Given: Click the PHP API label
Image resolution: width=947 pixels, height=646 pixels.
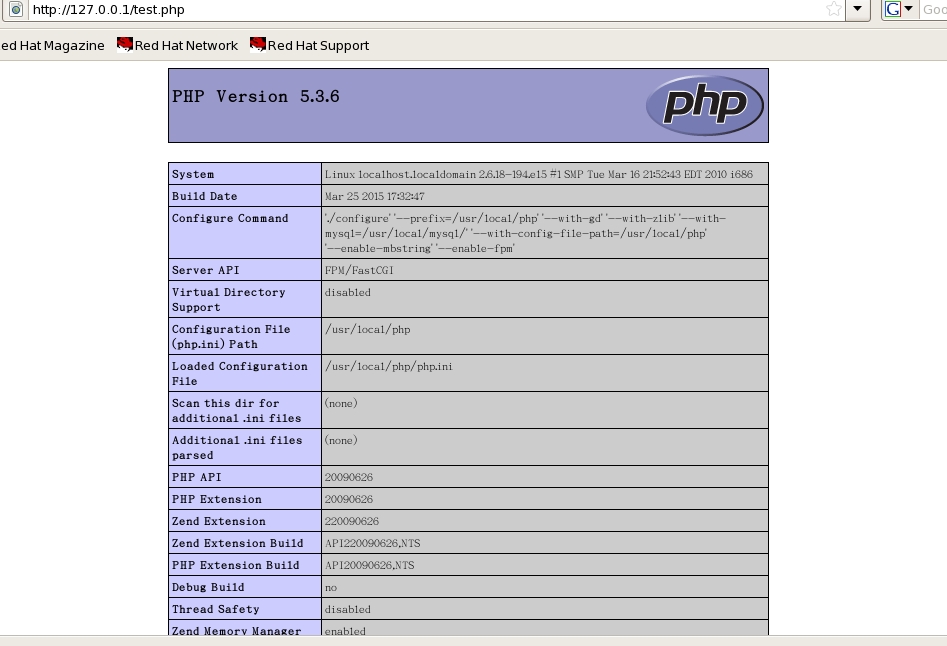Looking at the screenshot, I should tap(196, 478).
